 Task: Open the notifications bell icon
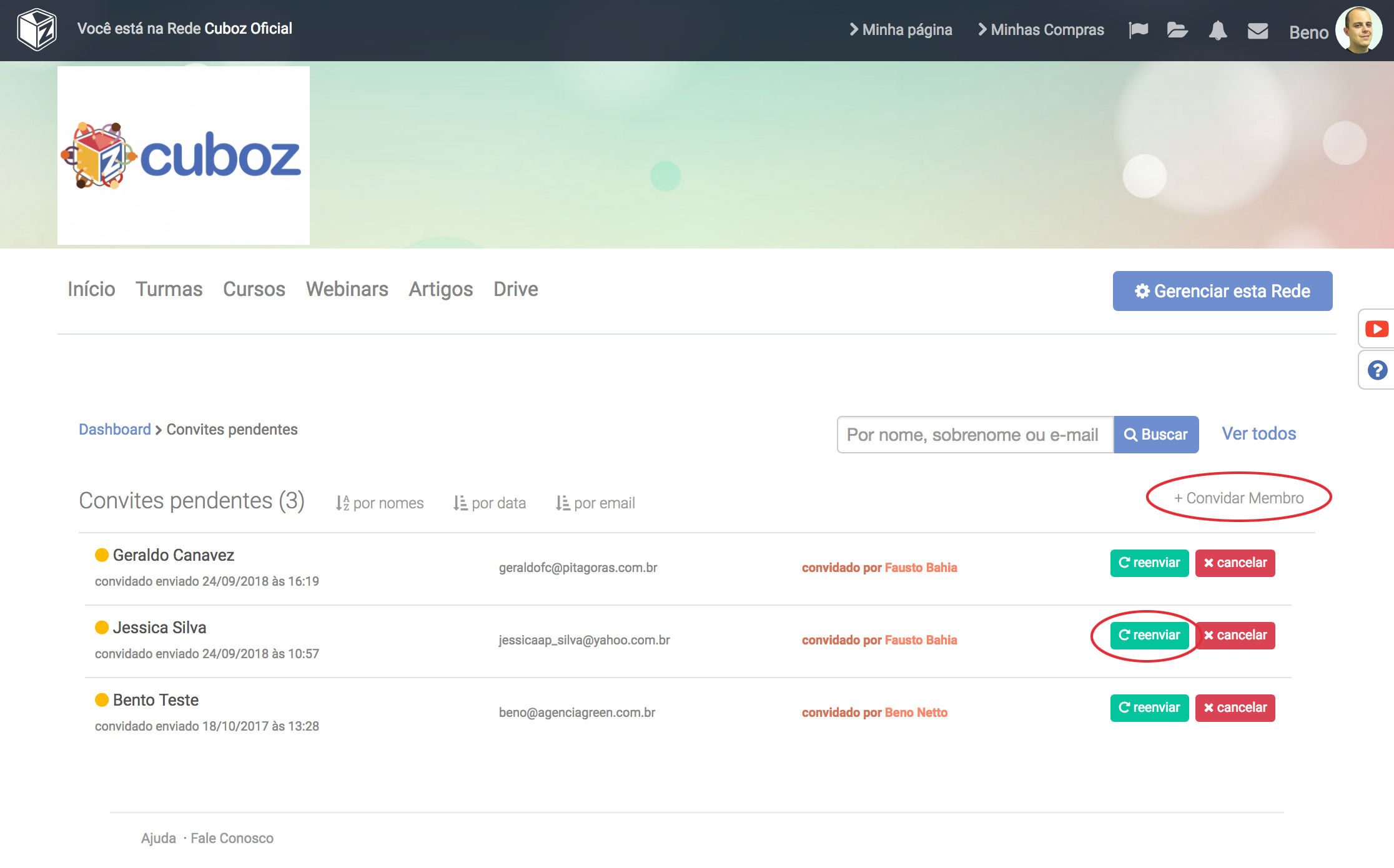[x=1217, y=30]
